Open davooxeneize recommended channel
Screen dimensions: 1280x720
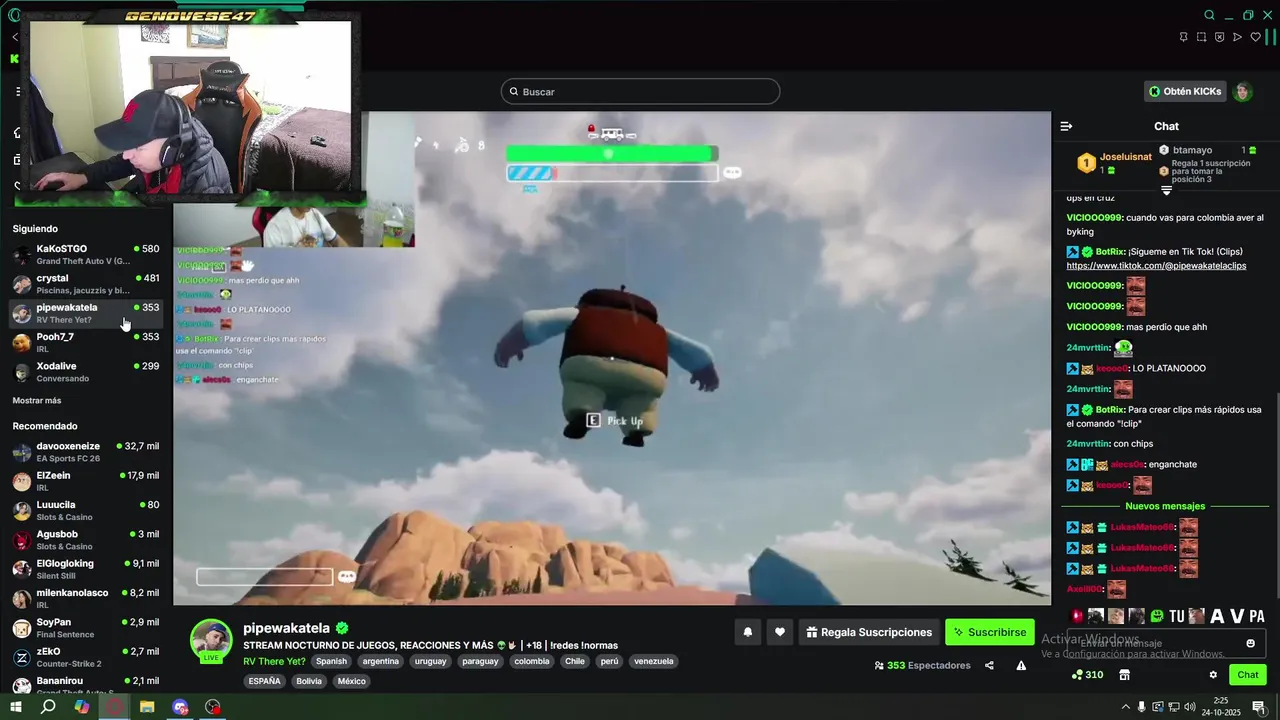point(85,452)
